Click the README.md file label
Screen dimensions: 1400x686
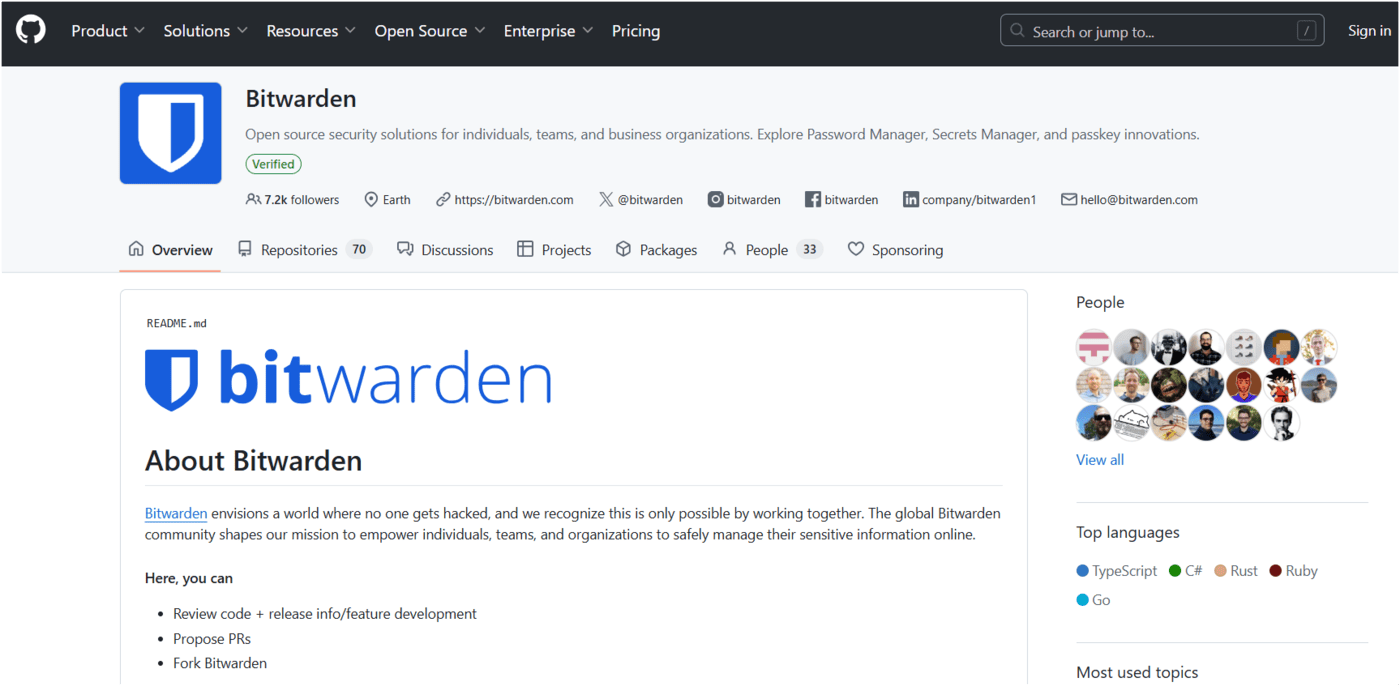point(177,323)
